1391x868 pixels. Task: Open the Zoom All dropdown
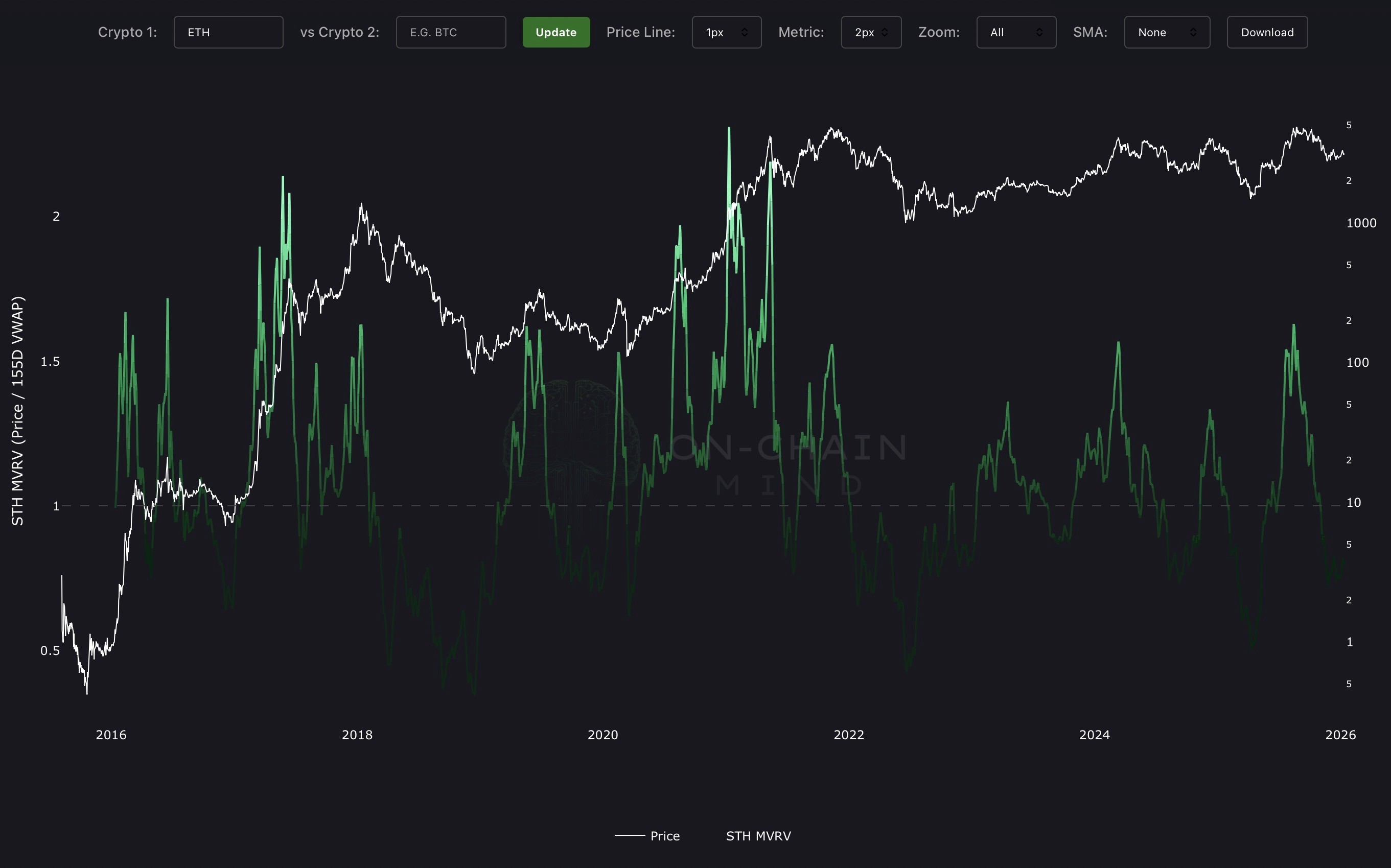1015,32
